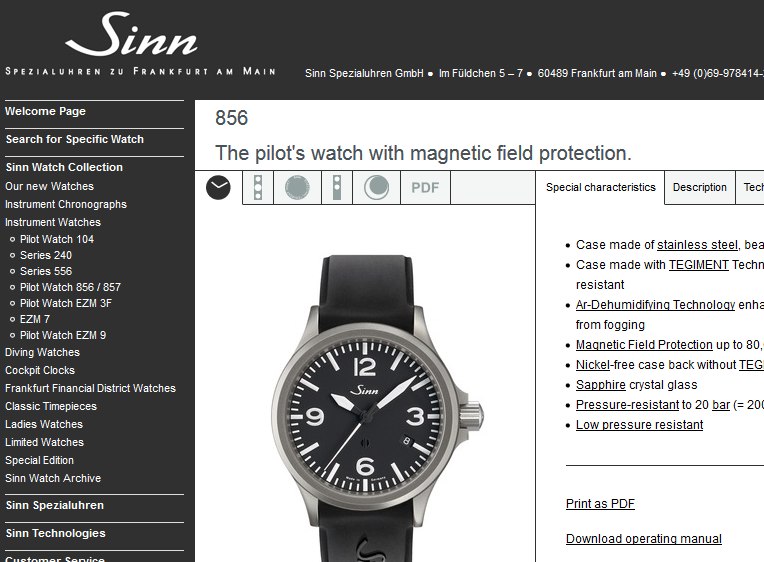Click the 856 watch product image
Image resolution: width=764 pixels, height=562 pixels.
pos(378,407)
